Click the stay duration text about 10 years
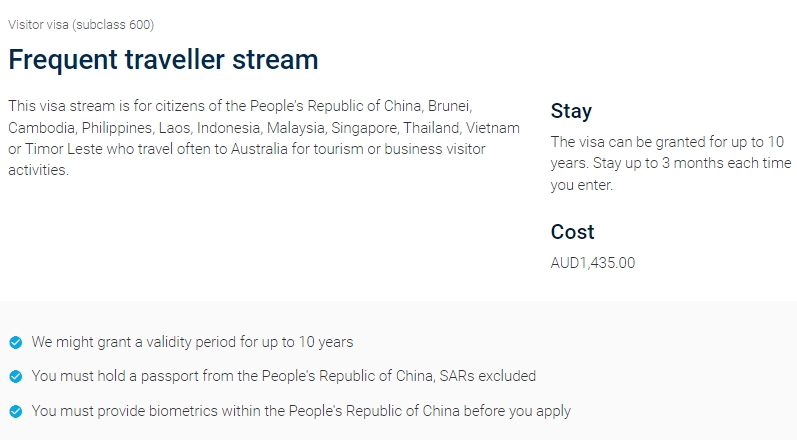This screenshot has height=440, width=797. pos(671,163)
